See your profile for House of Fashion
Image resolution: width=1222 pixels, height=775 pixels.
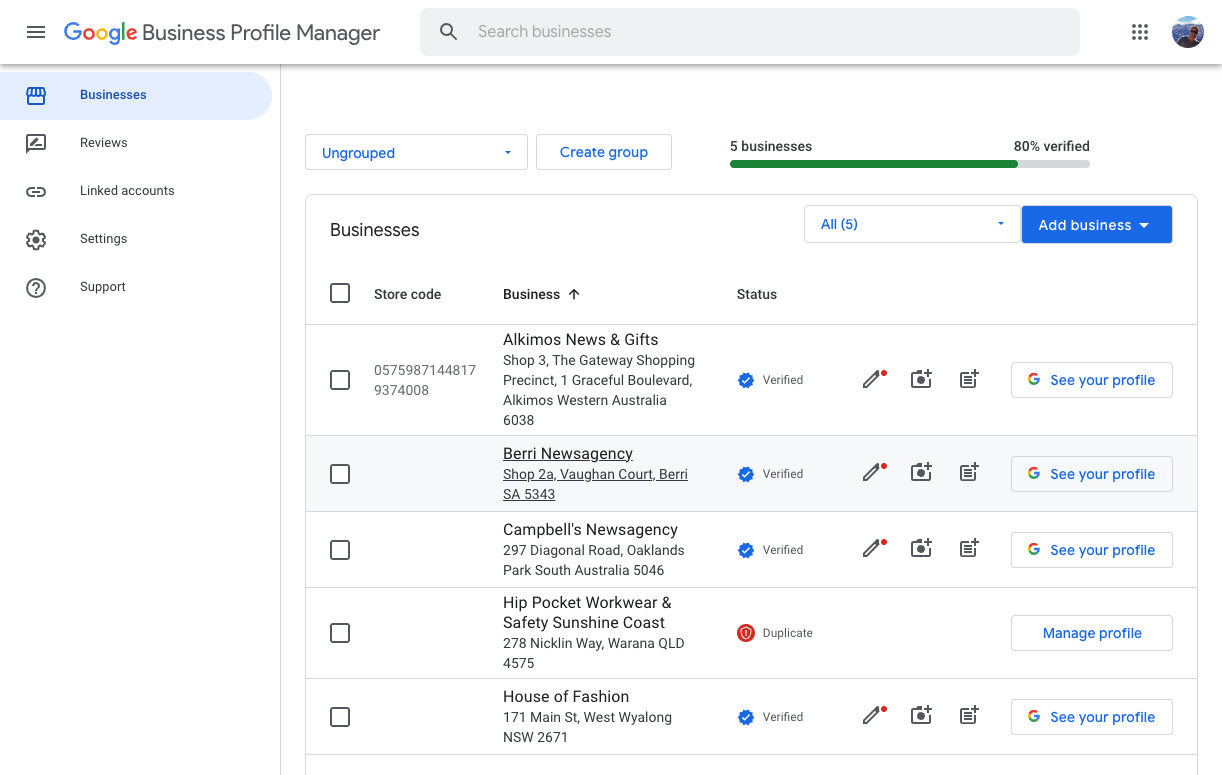(x=1092, y=717)
